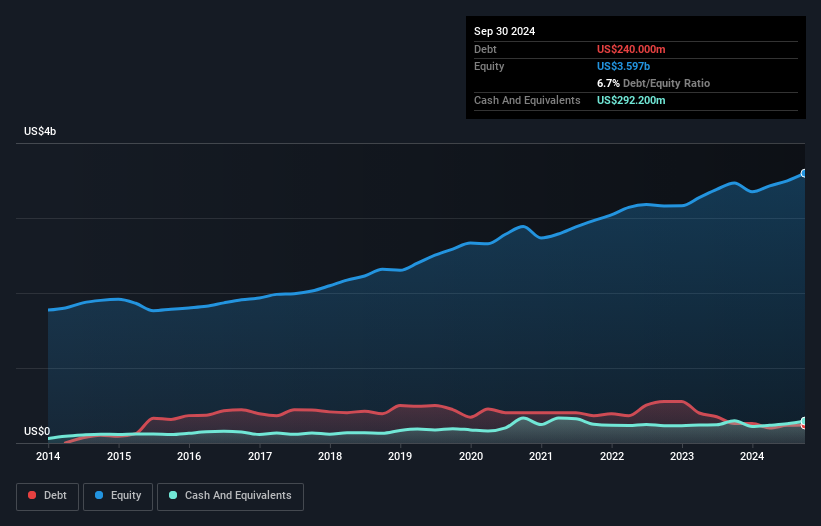
Task: Click the 2021 x-axis label
Action: coord(541,456)
